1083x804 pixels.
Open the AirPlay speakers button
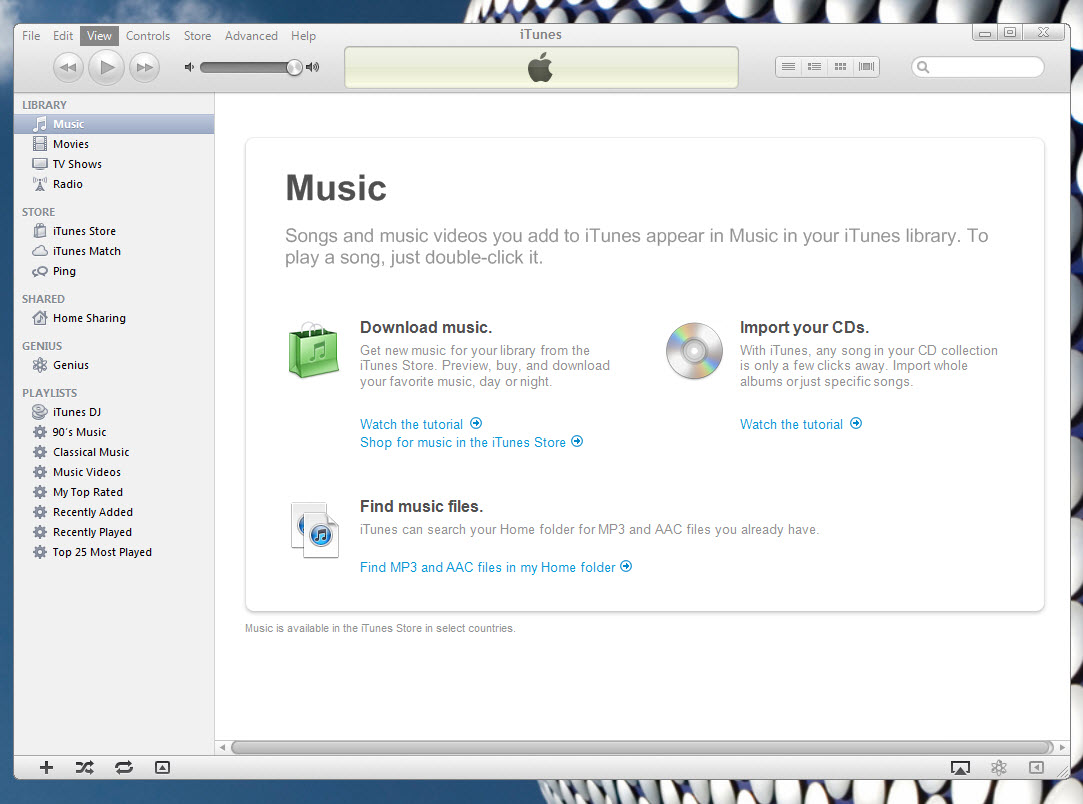[960, 767]
